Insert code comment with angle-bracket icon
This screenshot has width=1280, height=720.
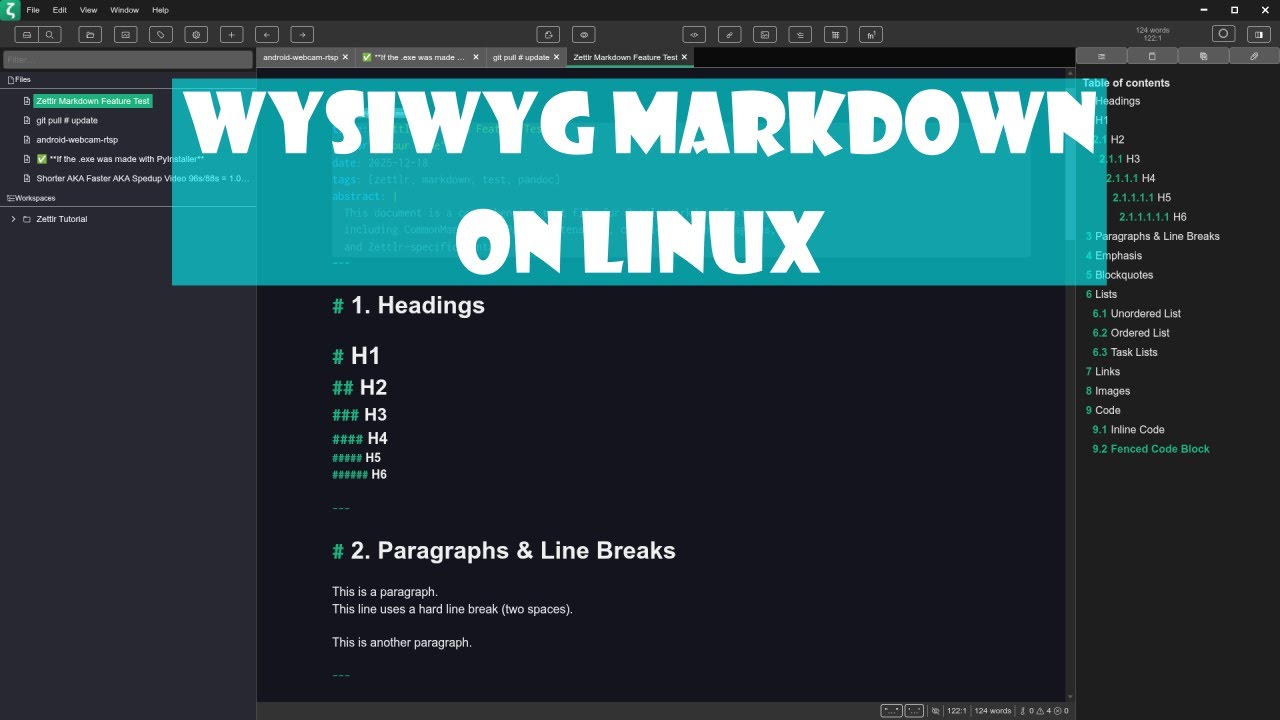click(x=694, y=34)
